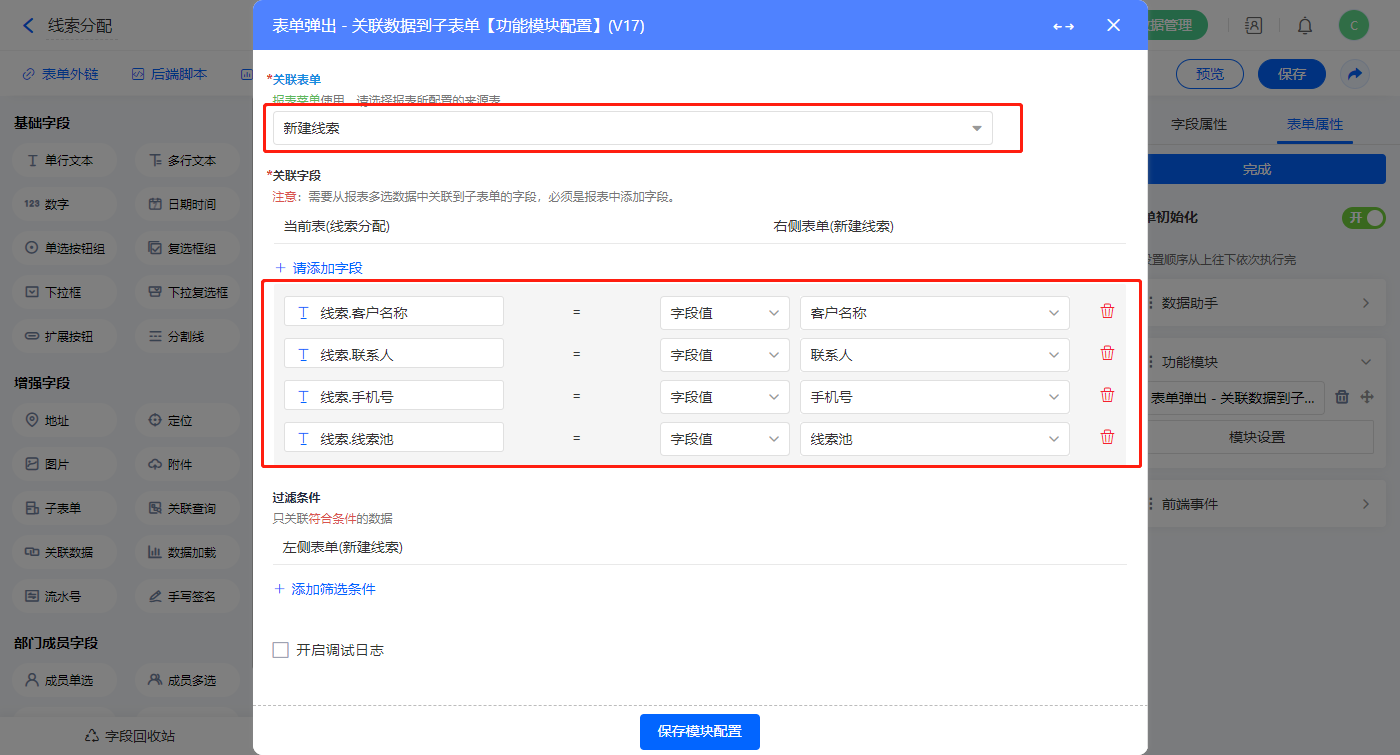Click trash icon for 线索.联系人 row
This screenshot has height=755, width=1400.
tap(1107, 353)
